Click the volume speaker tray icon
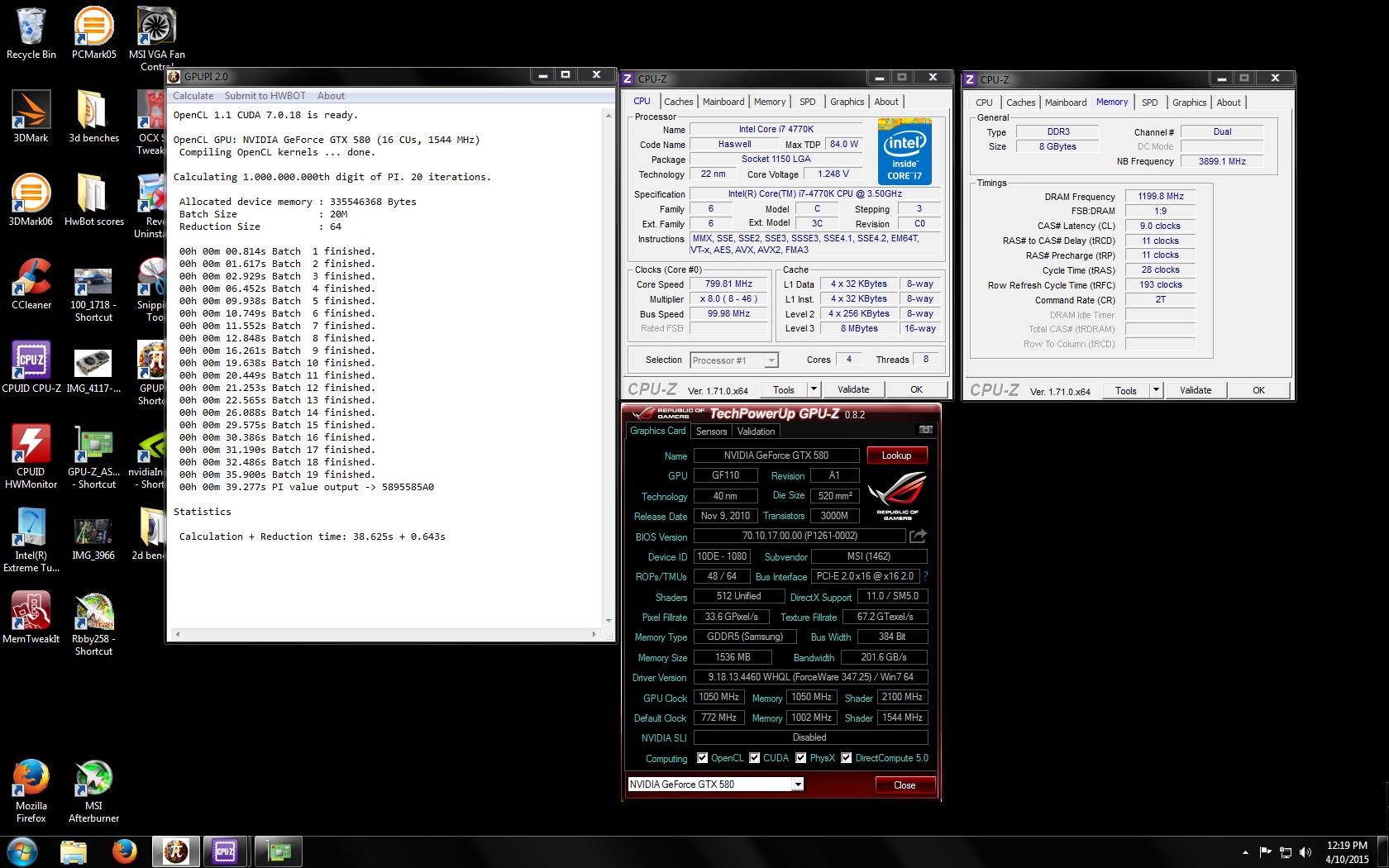The width and height of the screenshot is (1389, 868). coord(1305,852)
